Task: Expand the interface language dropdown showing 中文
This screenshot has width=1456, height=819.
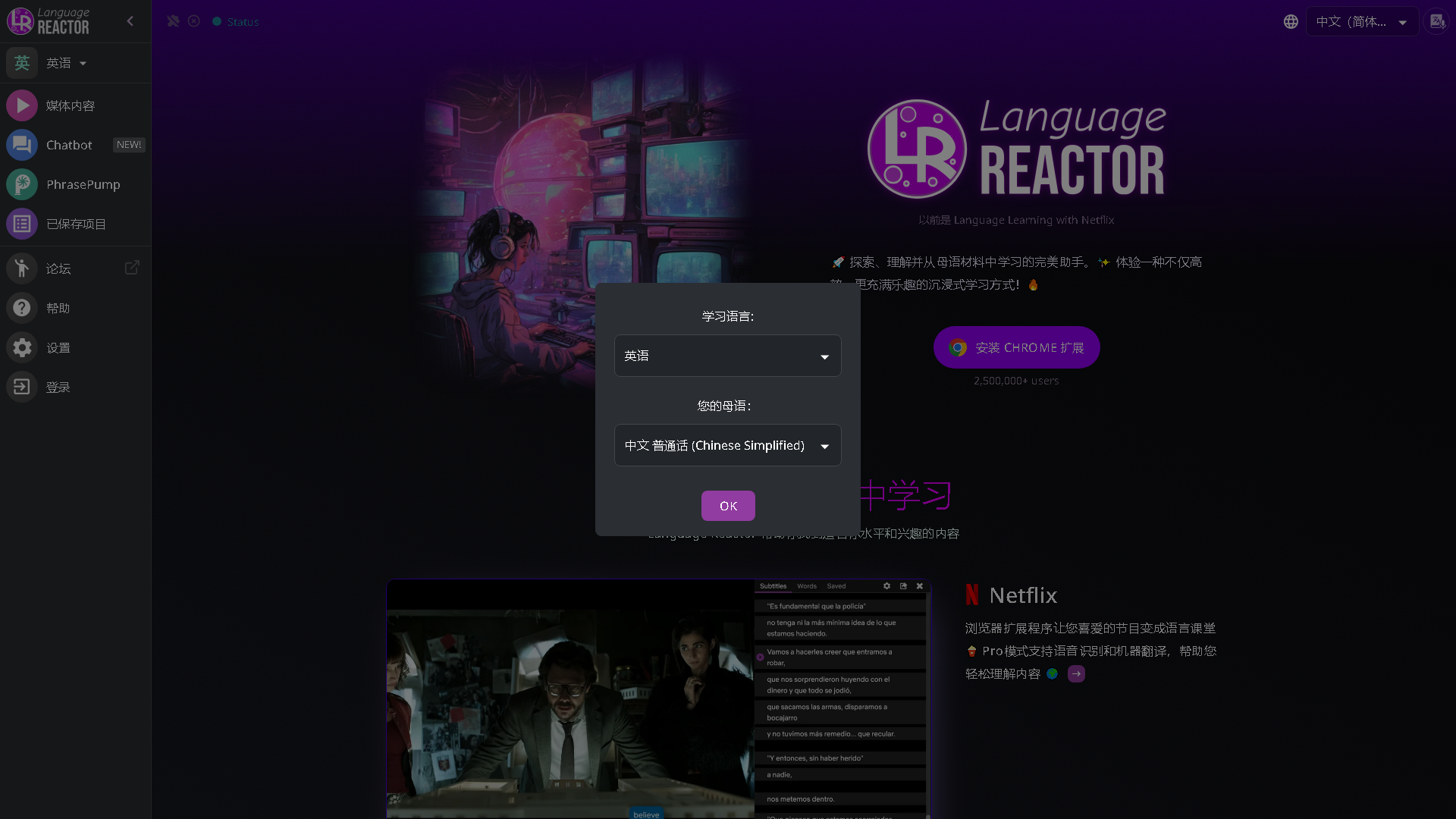Action: [1362, 21]
